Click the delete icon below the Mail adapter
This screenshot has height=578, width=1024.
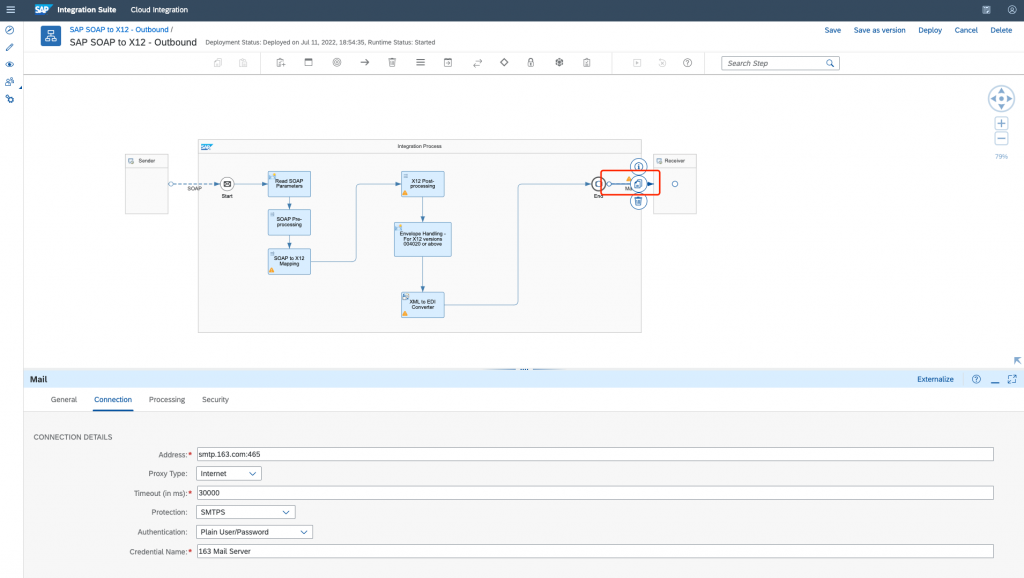coord(639,201)
